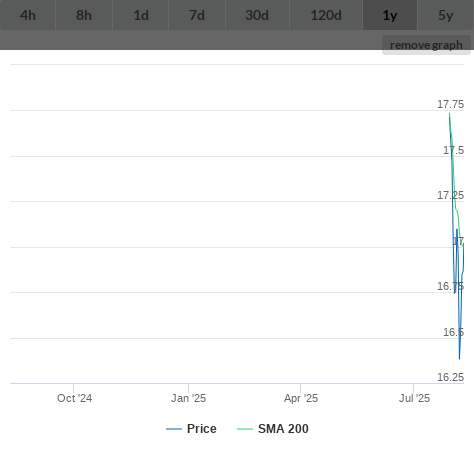Click the remove graph button
The image size is (474, 455).
(x=426, y=45)
